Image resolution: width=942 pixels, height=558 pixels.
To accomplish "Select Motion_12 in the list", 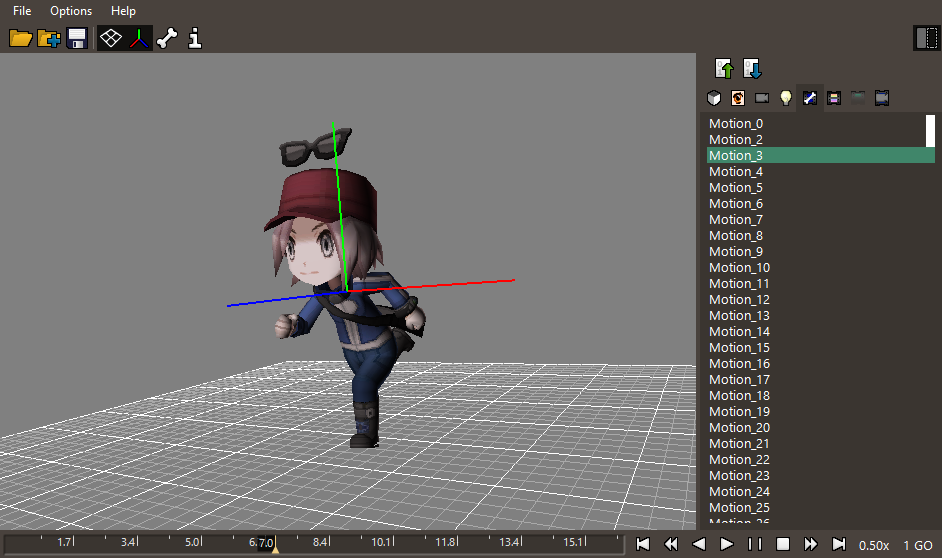I will 821,300.
